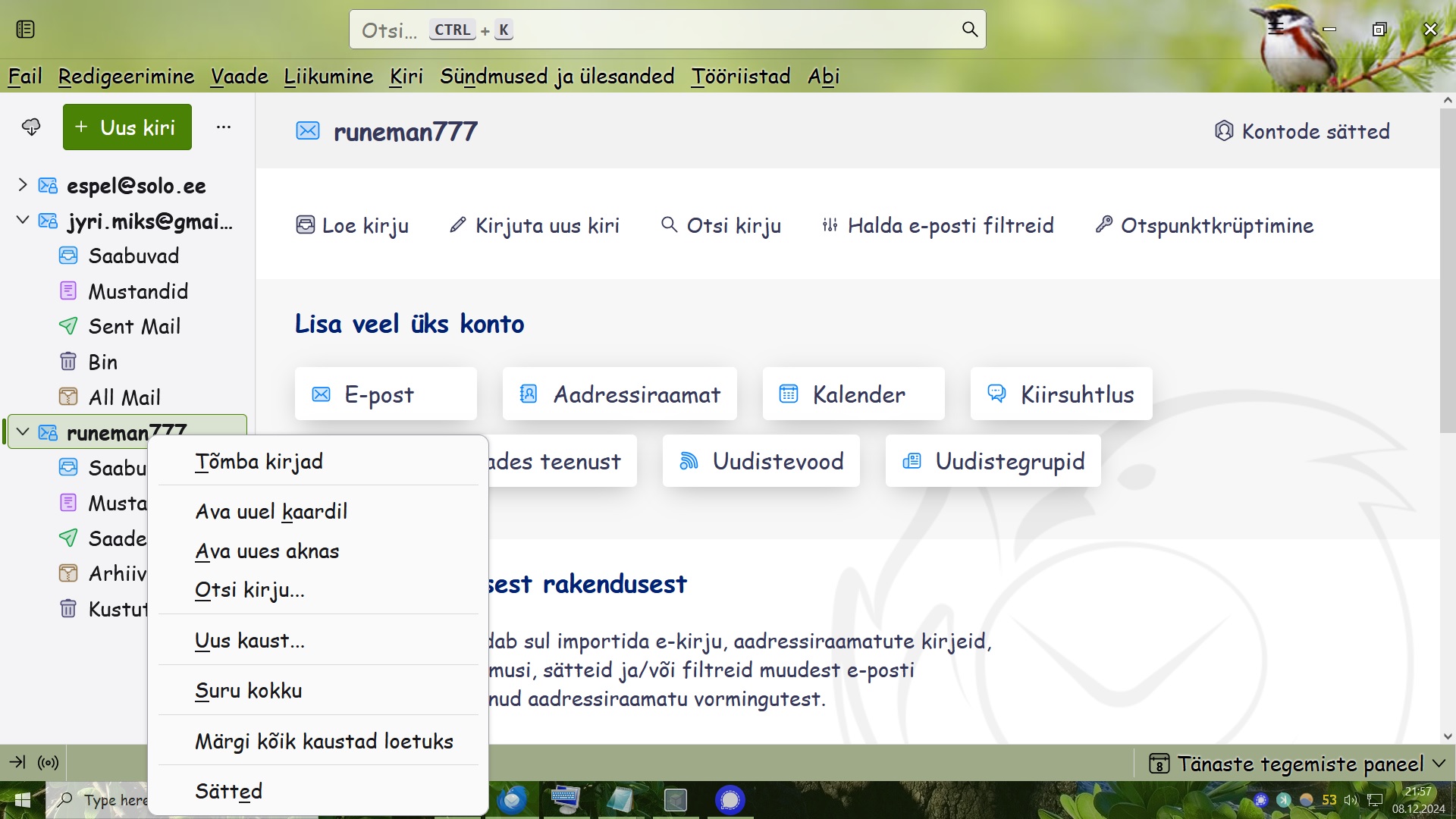Click the Saabuvad folder under jyri.miks
Viewport: 1456px width, 819px height.
133,256
